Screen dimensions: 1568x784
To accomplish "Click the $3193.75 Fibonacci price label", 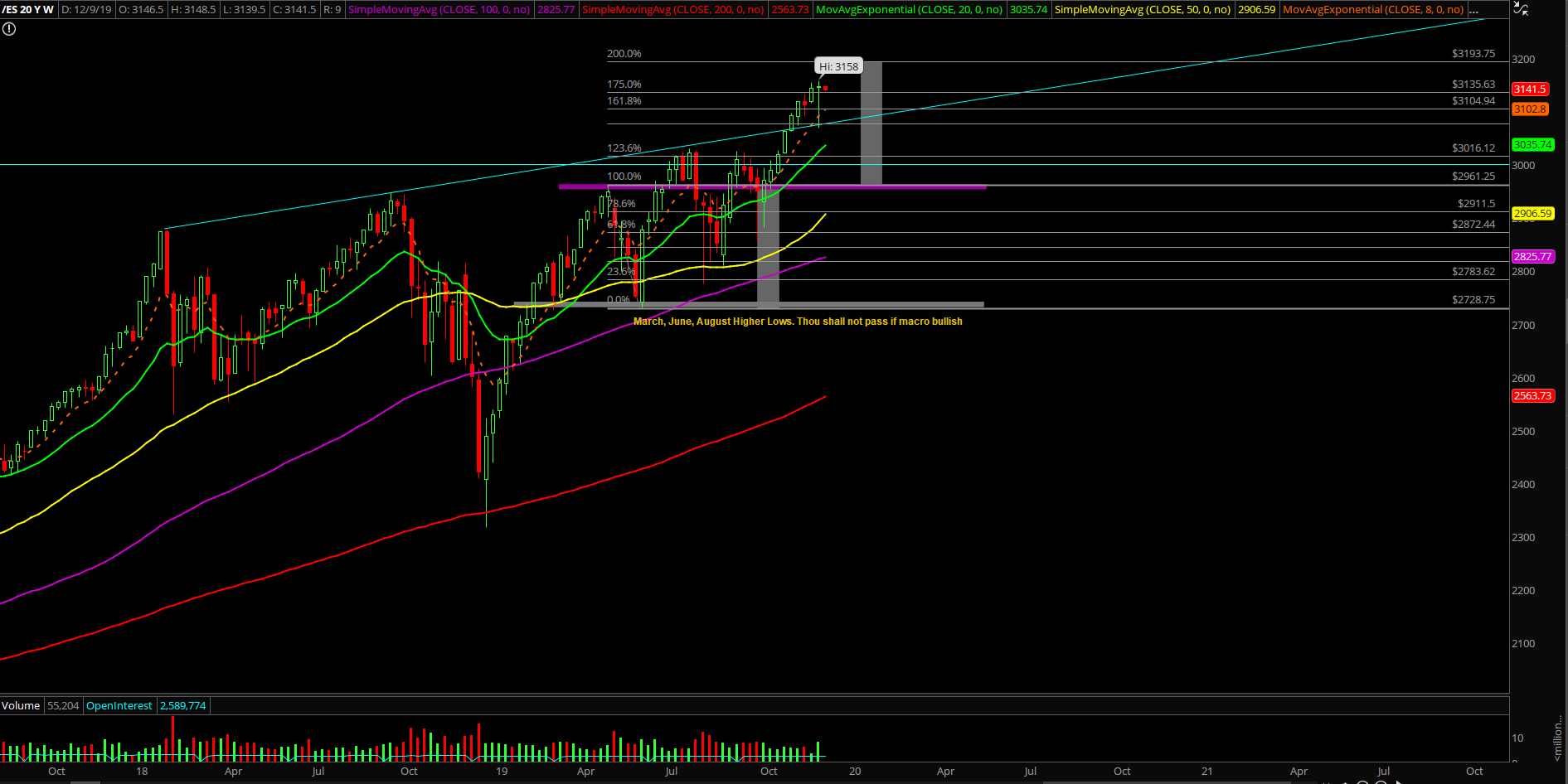I will click(x=1473, y=54).
